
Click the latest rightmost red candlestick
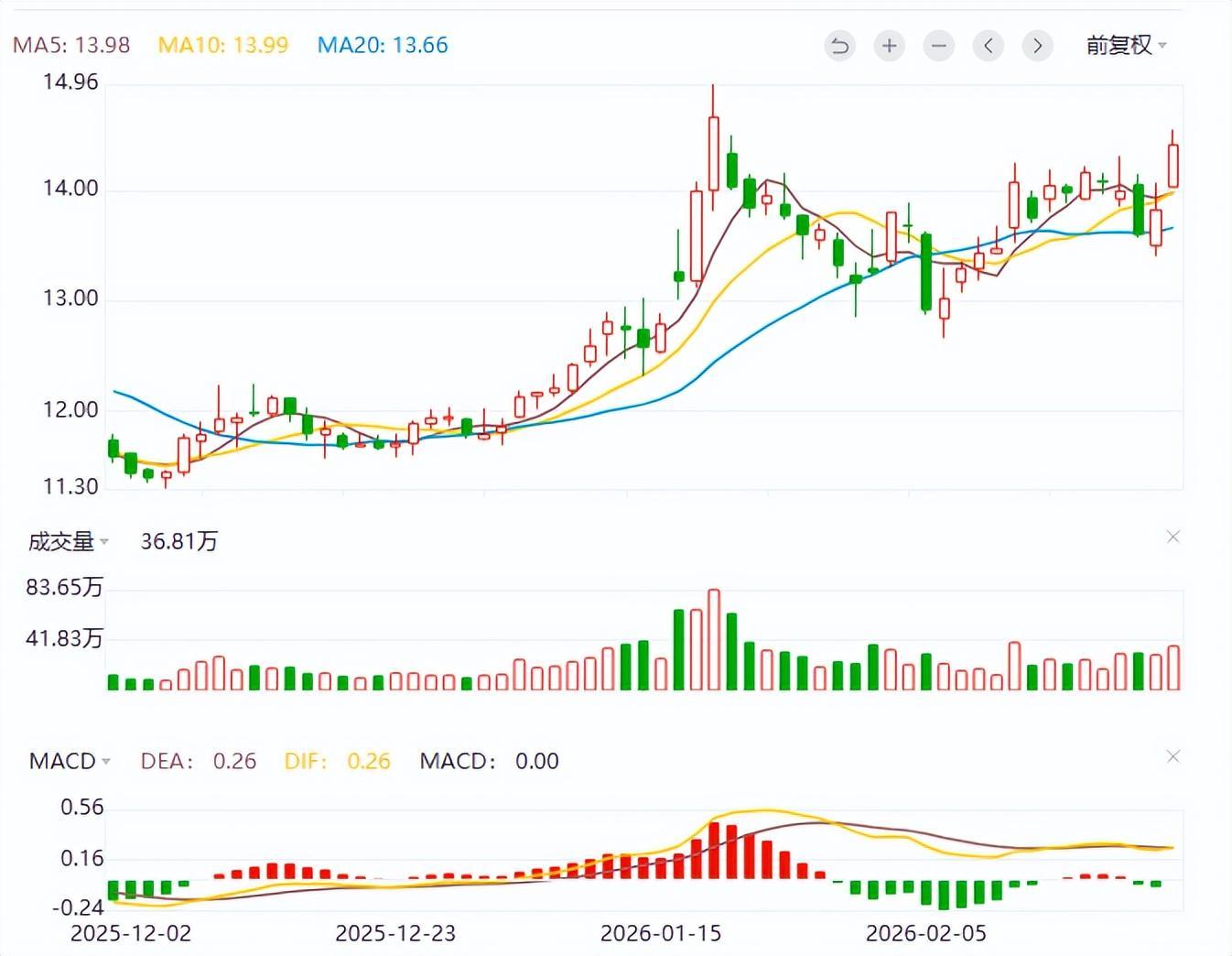point(1173,166)
